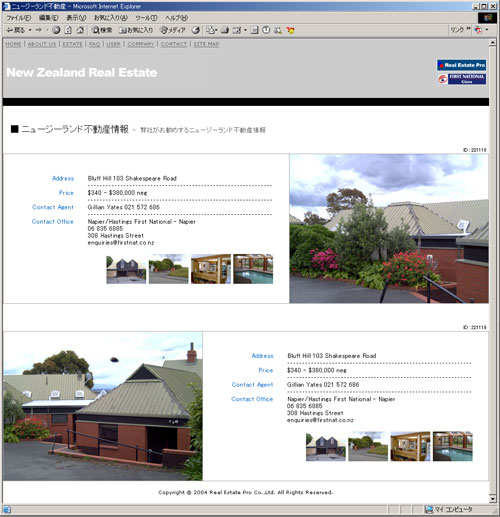Screen dimensions: 500x517
Task: Open second listing's wooden interior thumbnail
Action: click(x=410, y=446)
